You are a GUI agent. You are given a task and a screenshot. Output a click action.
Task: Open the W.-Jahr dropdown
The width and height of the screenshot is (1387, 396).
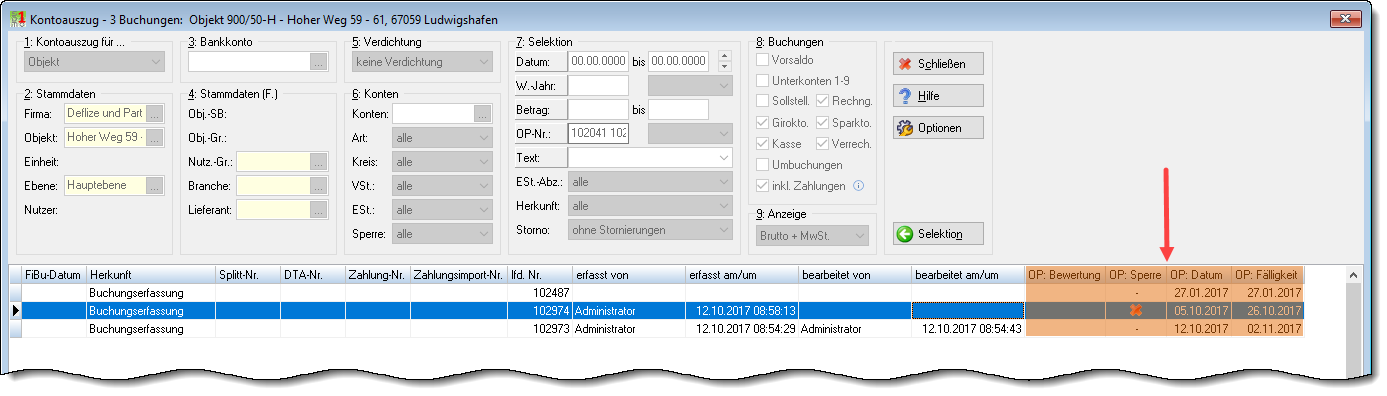691,86
